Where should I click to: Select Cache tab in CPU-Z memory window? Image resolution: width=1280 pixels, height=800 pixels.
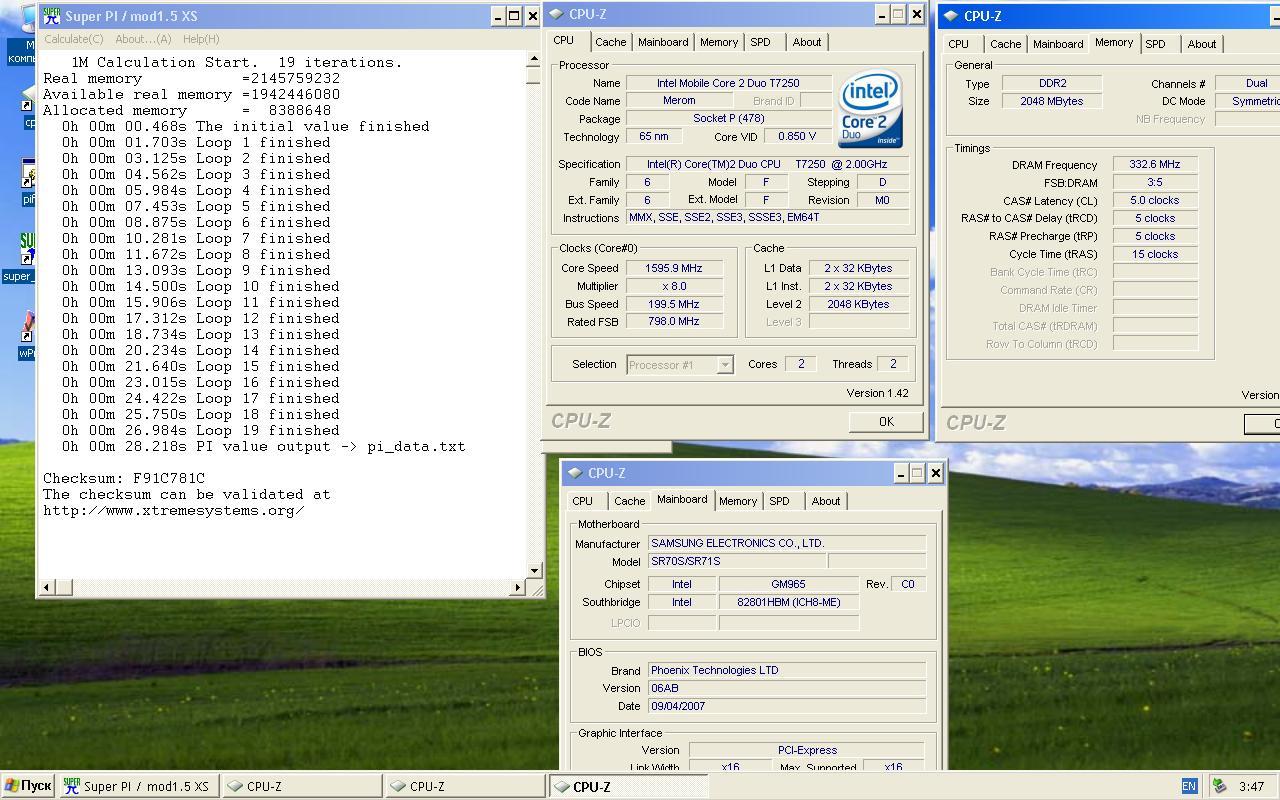(x=1005, y=44)
